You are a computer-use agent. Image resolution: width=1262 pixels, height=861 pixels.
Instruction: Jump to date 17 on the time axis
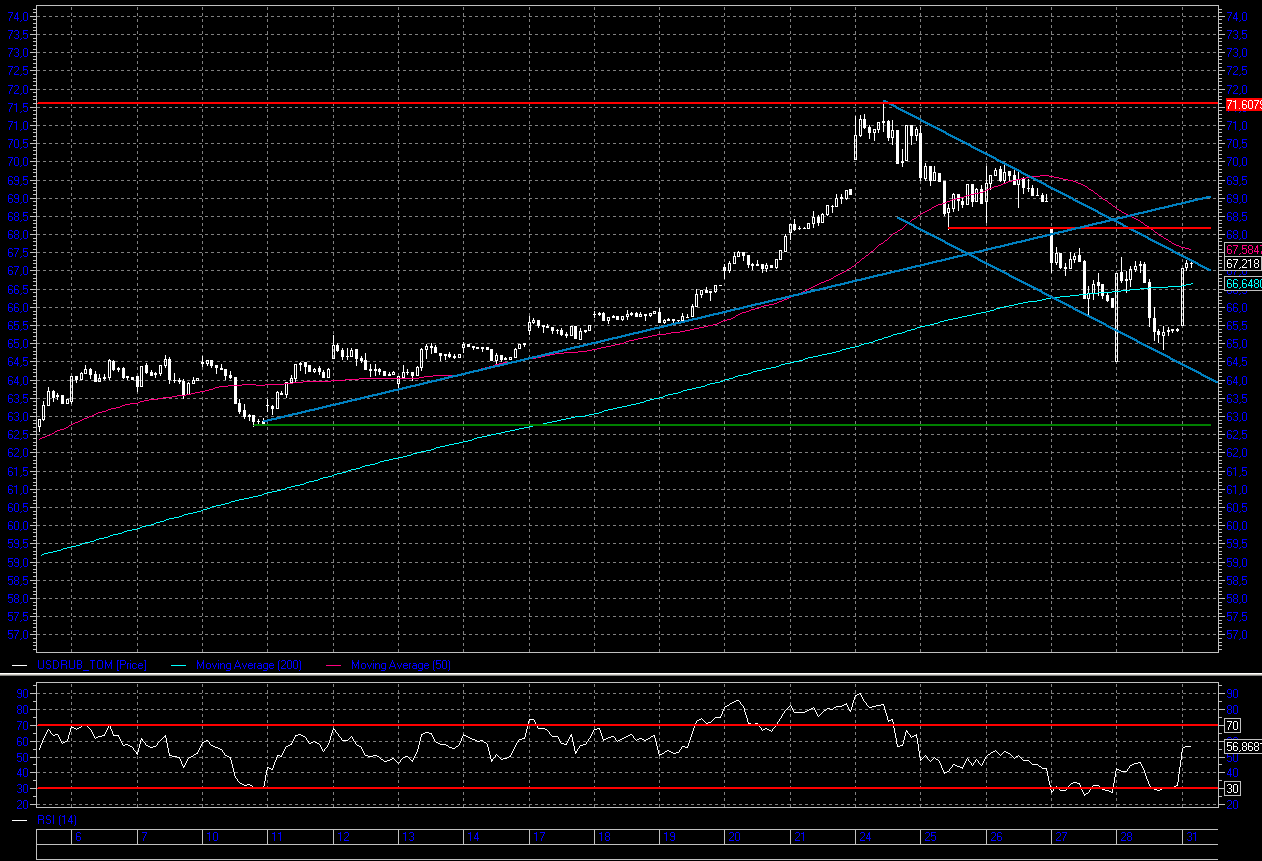click(538, 836)
